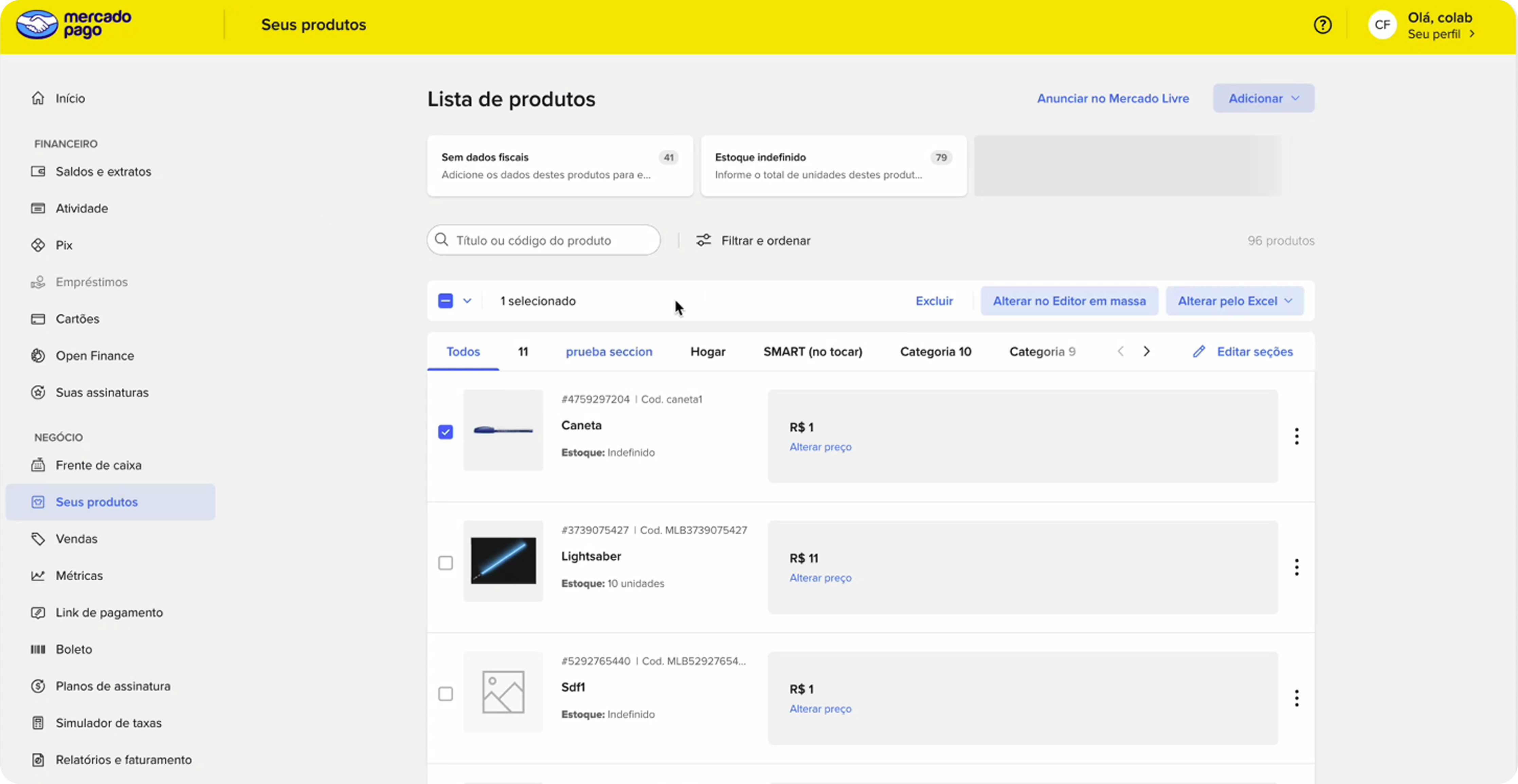The image size is (1518, 784).
Task: Click the Saldos e extratos wallet icon
Action: [38, 171]
